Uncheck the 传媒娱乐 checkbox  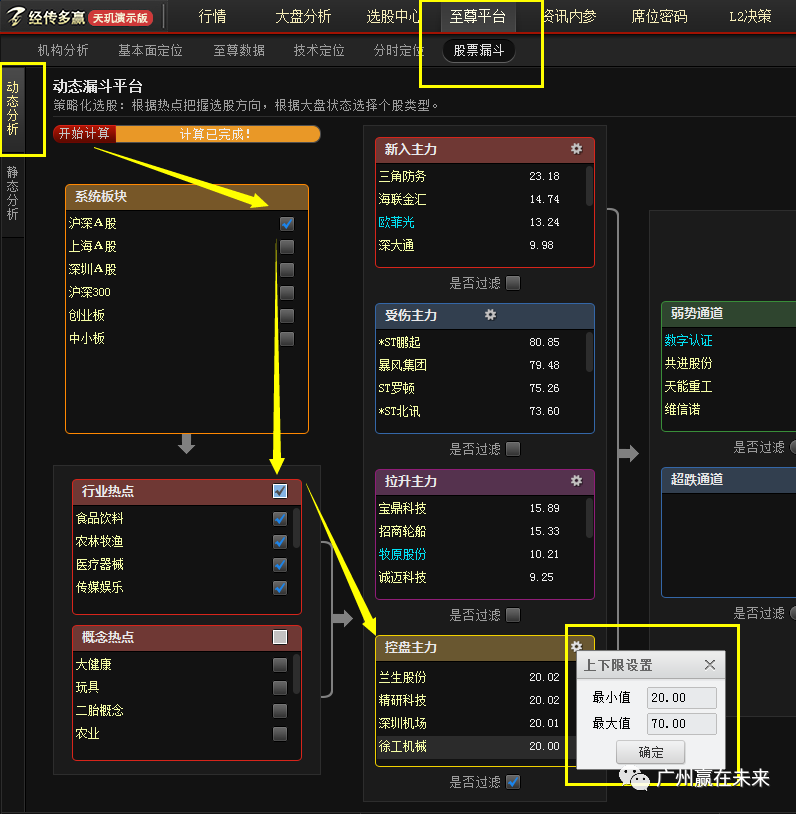[280, 587]
